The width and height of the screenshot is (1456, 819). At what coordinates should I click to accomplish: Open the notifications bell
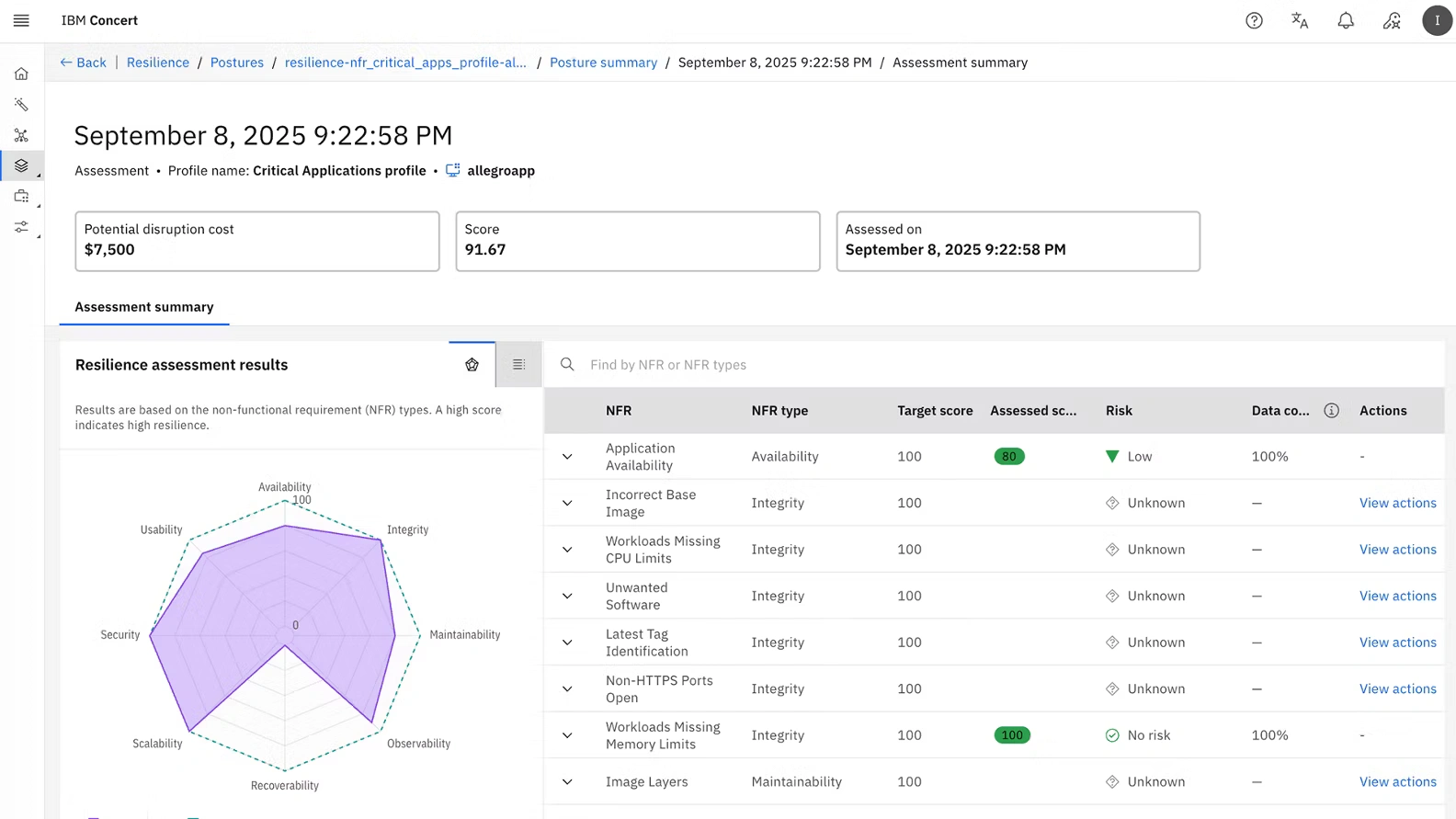(1346, 20)
